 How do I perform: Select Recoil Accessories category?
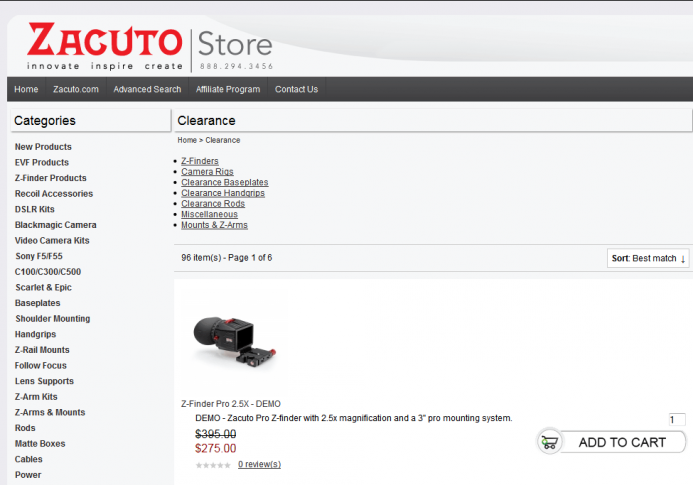pos(54,194)
